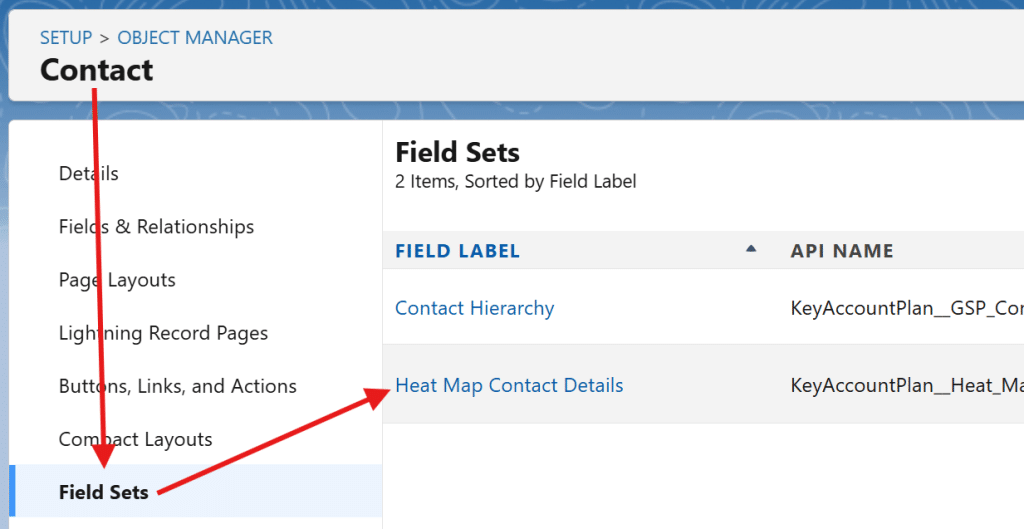
Task: Click the API NAME column header
Action: pos(842,251)
